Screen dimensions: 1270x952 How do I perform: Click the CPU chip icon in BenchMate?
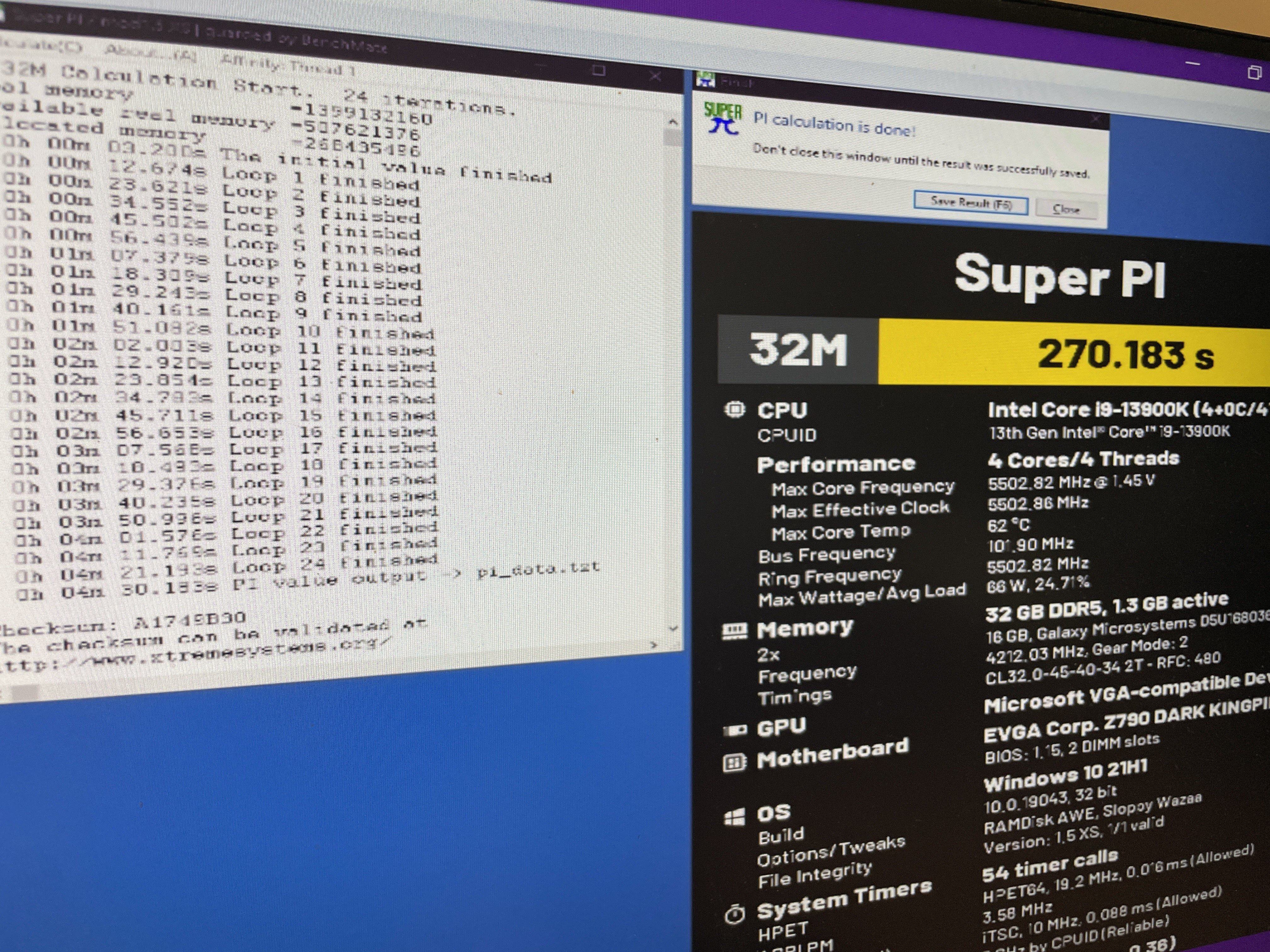coord(734,410)
